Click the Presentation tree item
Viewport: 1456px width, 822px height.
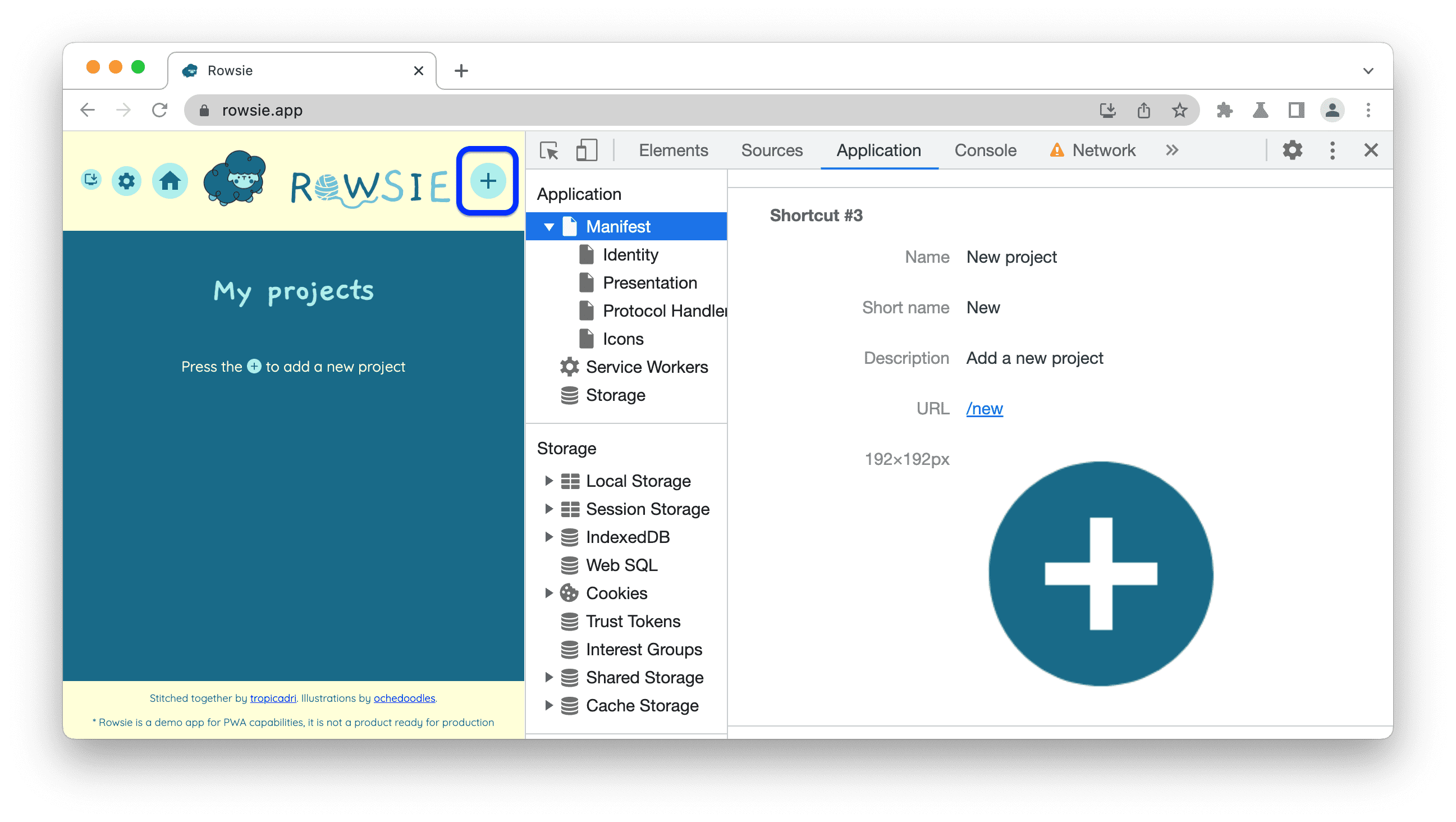click(x=649, y=282)
